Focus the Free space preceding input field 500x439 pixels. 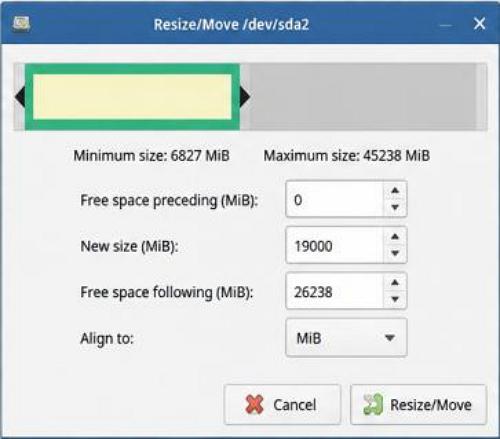coord(335,199)
